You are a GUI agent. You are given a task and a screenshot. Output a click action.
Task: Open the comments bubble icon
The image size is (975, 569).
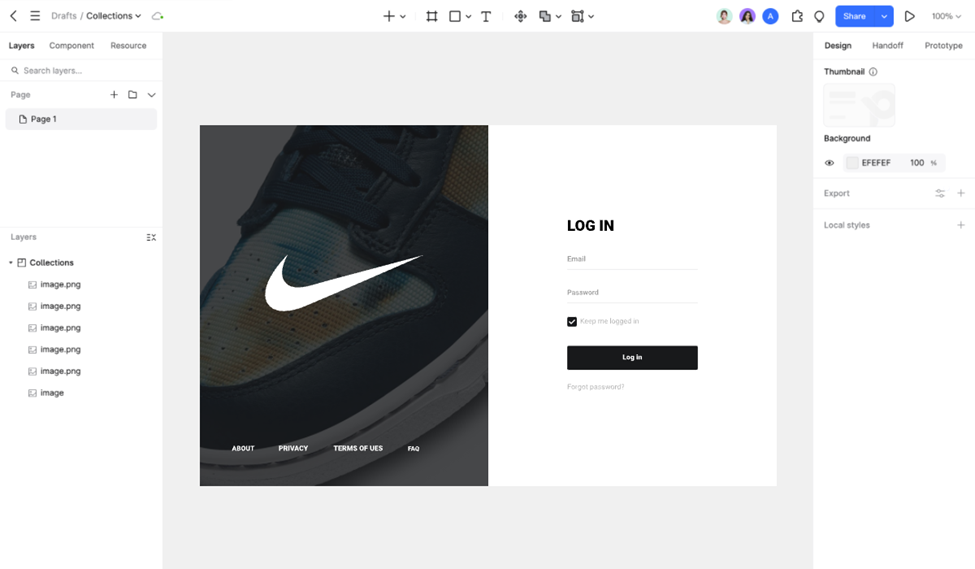tap(819, 16)
